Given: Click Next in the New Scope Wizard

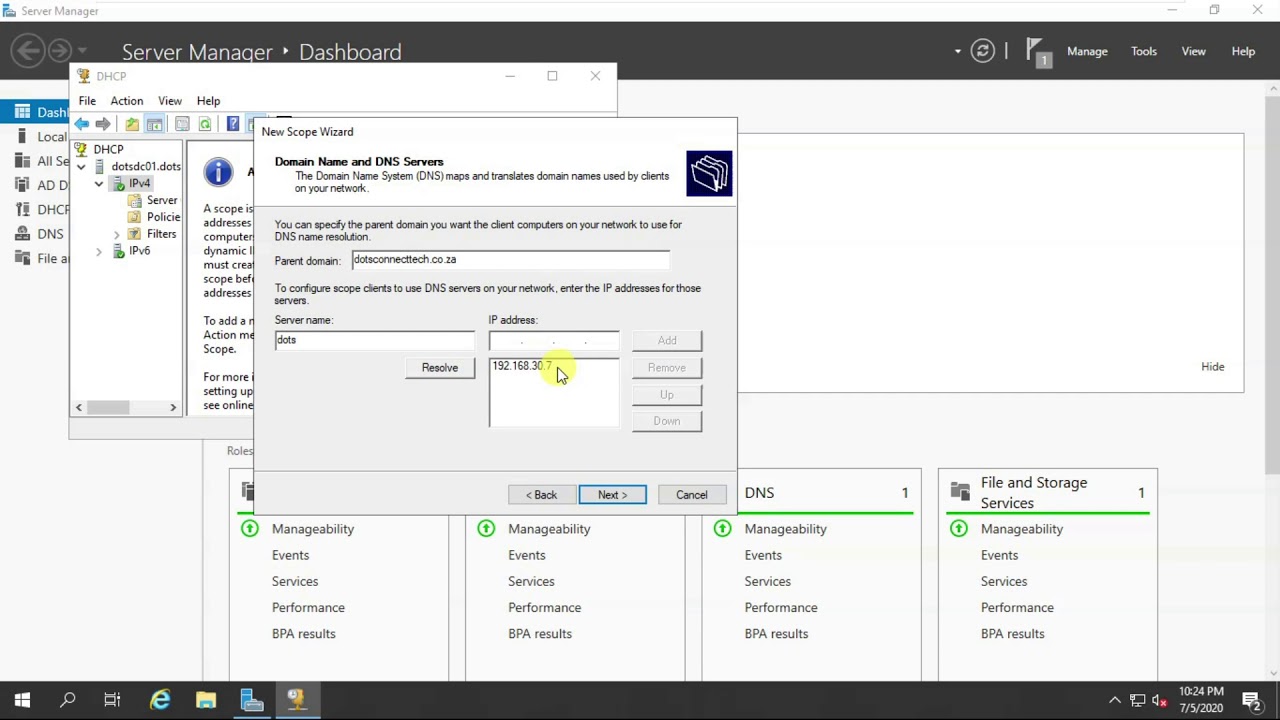Looking at the screenshot, I should pos(612,495).
